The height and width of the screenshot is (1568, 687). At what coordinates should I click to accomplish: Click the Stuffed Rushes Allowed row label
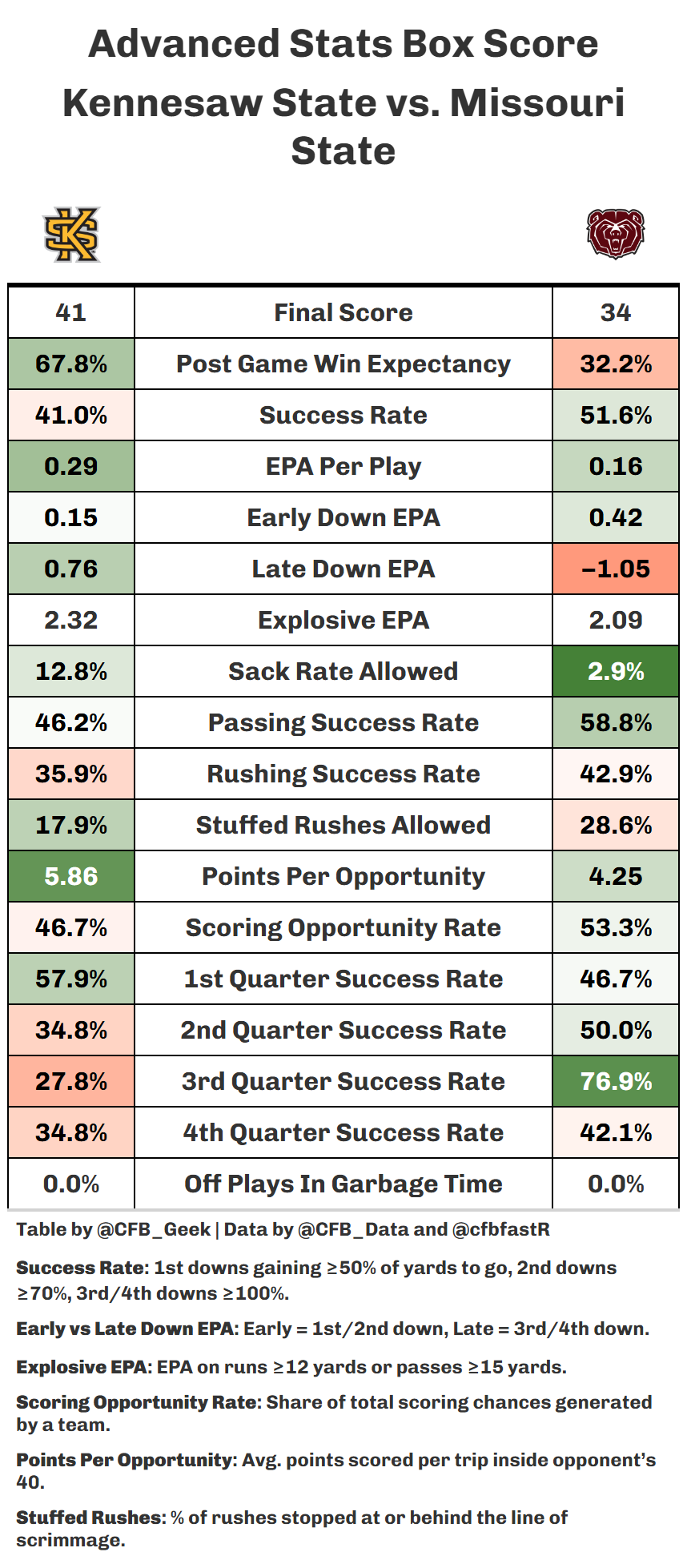[x=343, y=825]
